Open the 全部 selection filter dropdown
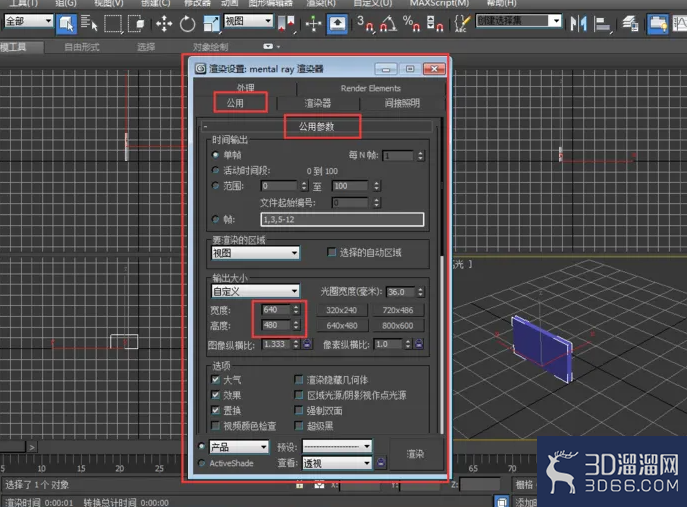The height and width of the screenshot is (507, 687). tap(28, 21)
